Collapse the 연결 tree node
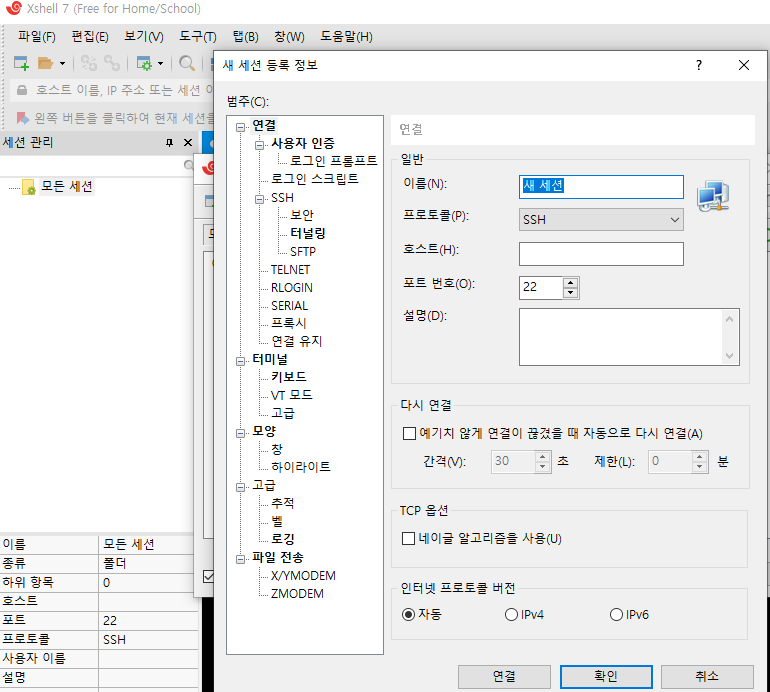770x692 pixels. (241, 128)
